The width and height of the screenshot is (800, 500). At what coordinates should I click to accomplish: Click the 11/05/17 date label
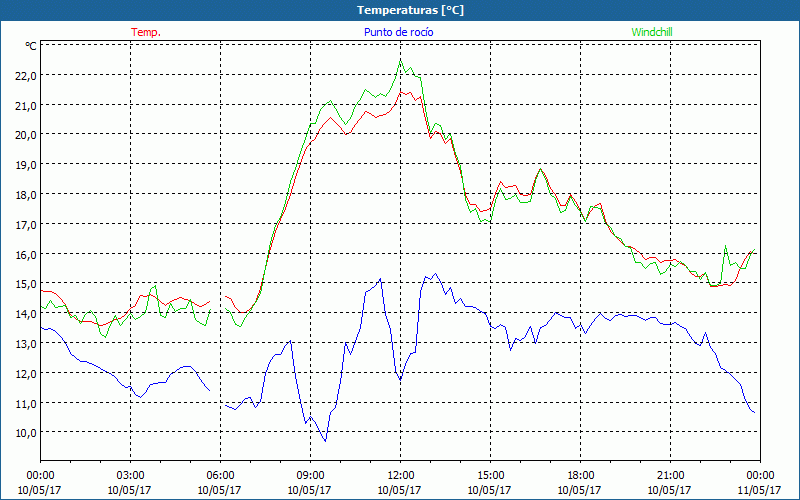(760, 490)
